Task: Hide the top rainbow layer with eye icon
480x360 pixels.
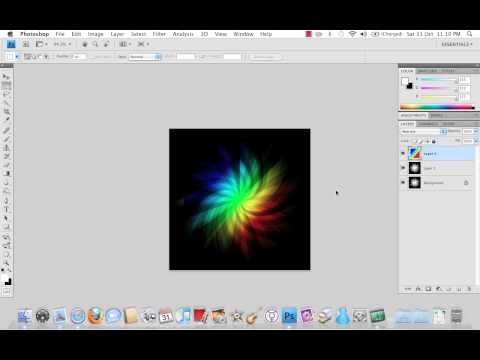Action: pyautogui.click(x=403, y=153)
